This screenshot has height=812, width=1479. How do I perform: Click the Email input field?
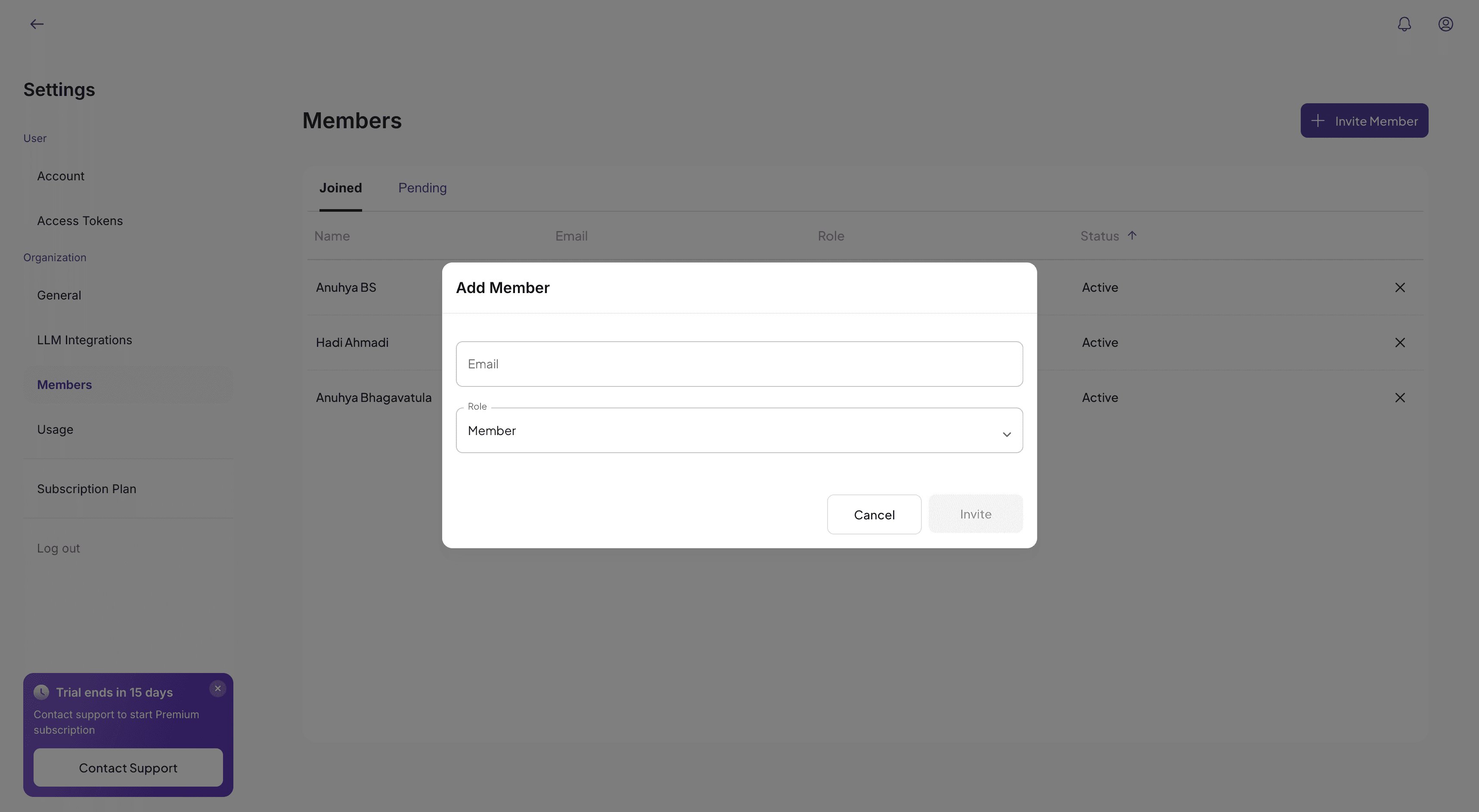(739, 364)
